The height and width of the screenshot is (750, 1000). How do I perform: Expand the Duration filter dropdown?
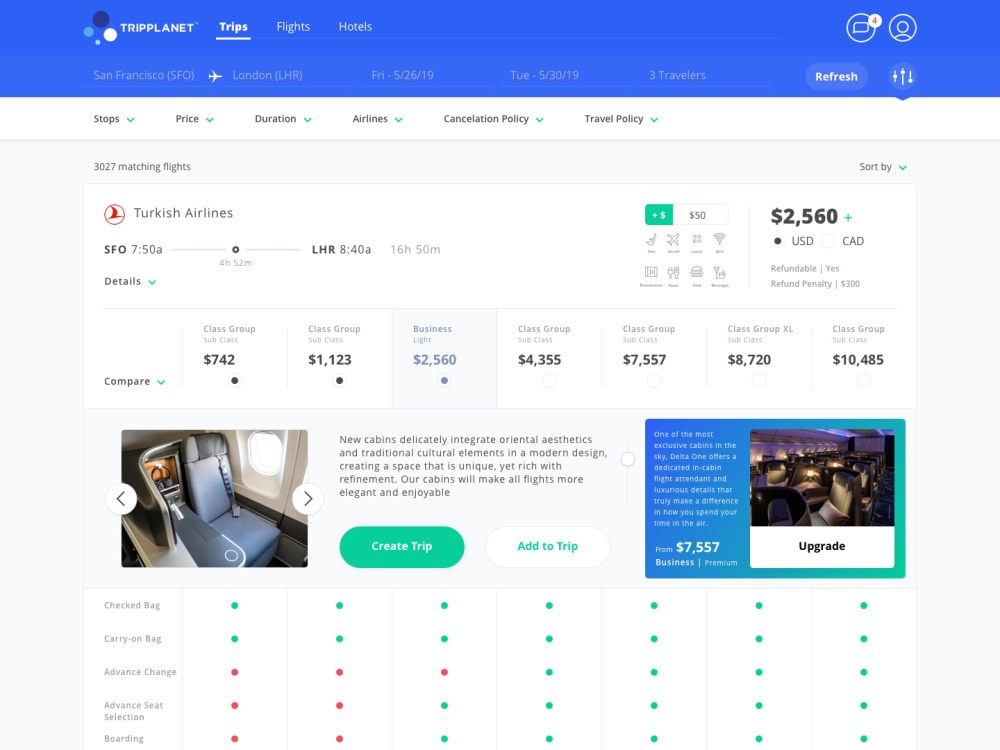(x=283, y=119)
